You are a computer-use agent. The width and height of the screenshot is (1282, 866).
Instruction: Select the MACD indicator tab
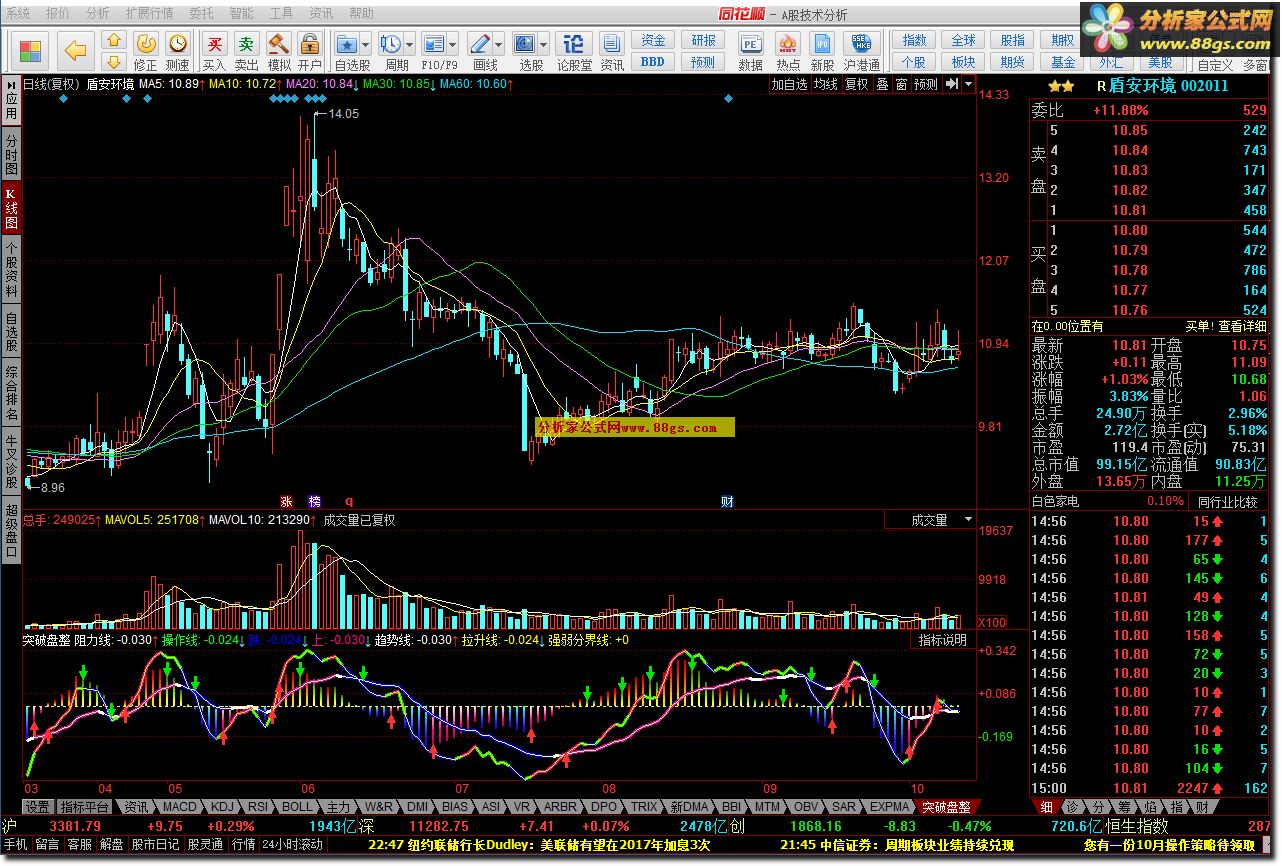click(x=181, y=806)
